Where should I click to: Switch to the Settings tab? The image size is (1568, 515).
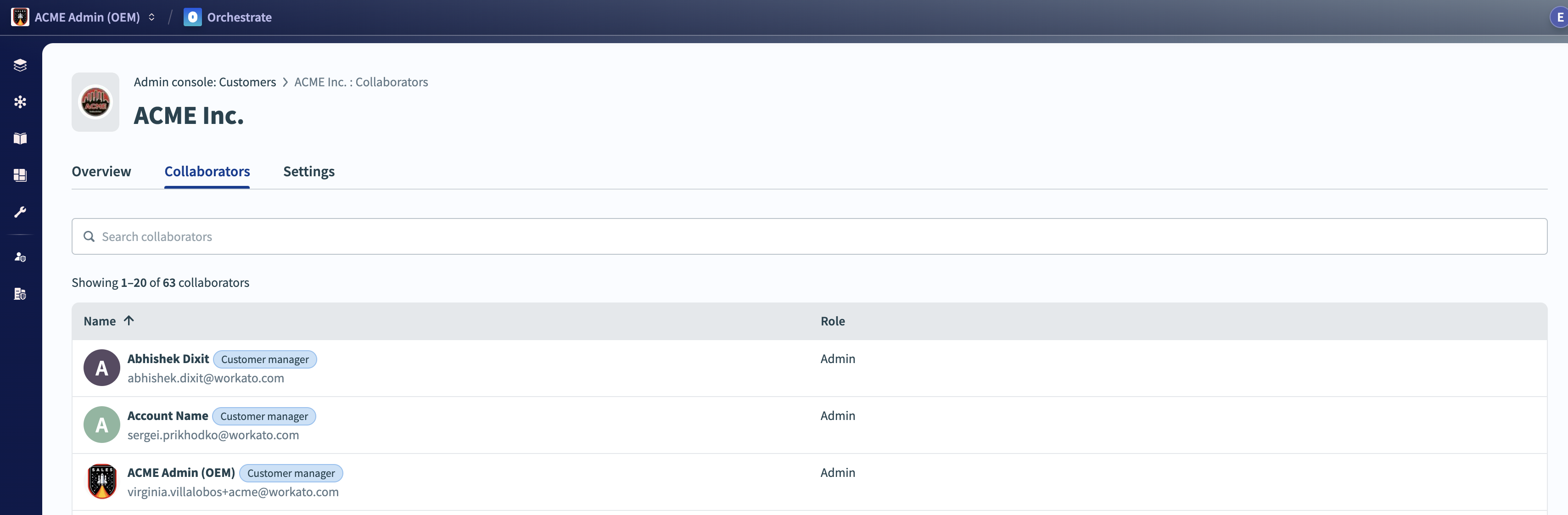pyautogui.click(x=308, y=172)
